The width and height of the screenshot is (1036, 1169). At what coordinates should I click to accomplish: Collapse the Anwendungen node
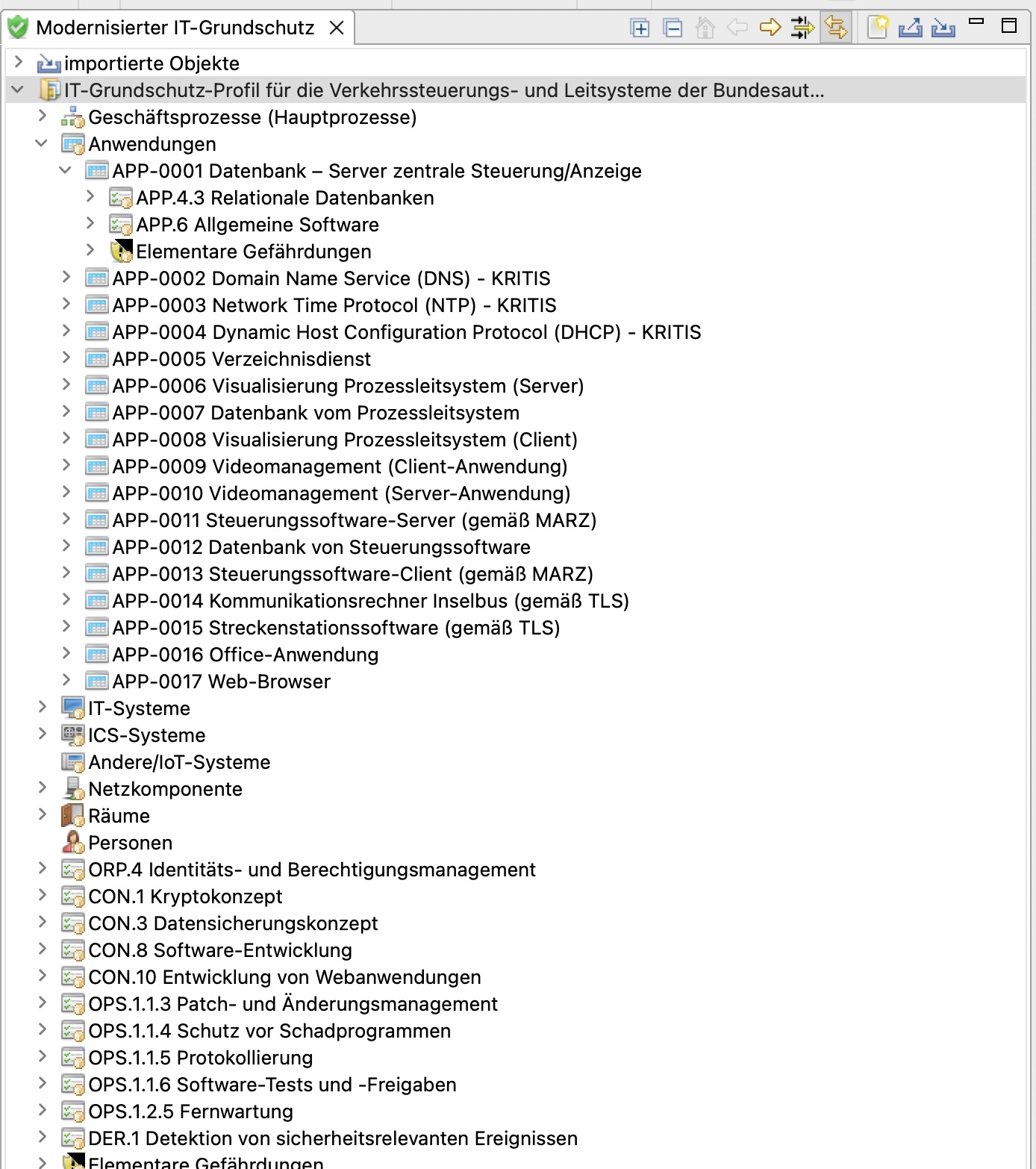click(x=42, y=143)
